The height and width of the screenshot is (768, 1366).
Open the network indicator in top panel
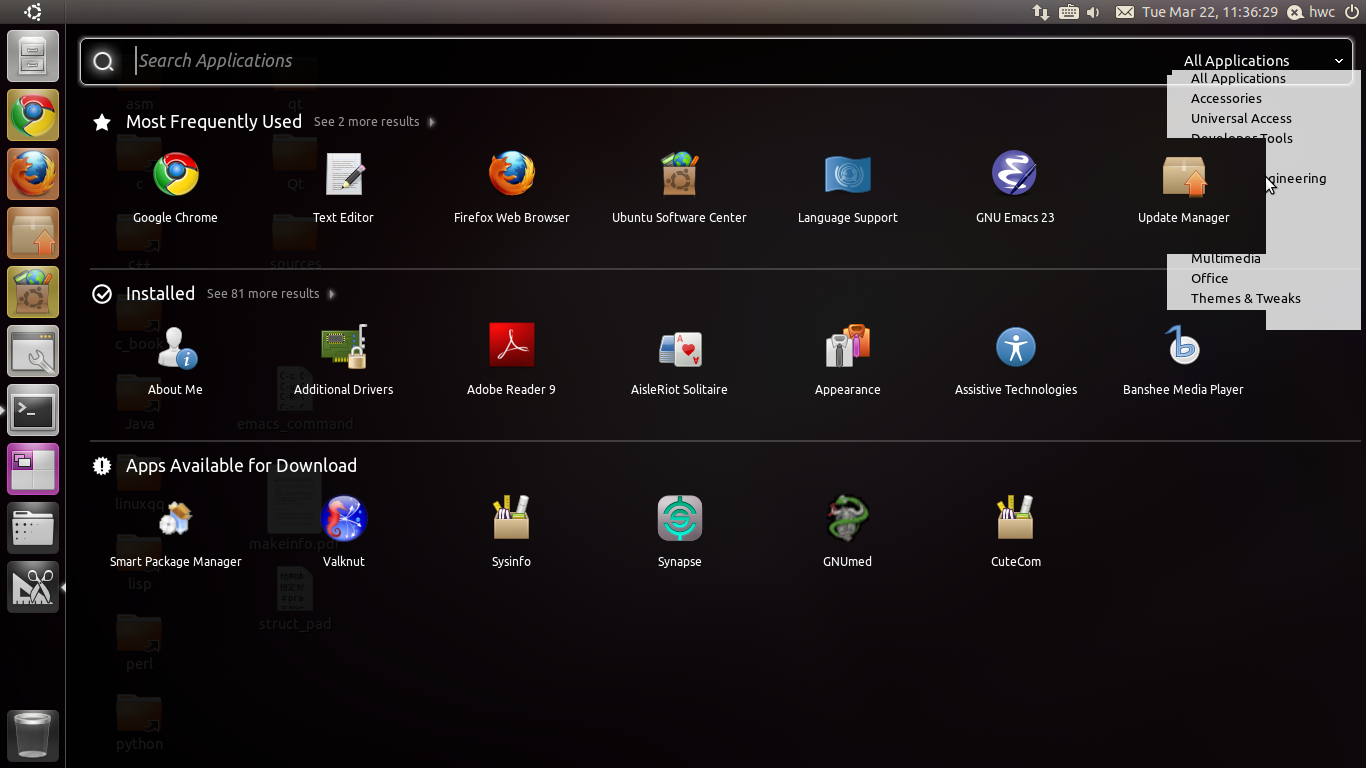pyautogui.click(x=1041, y=12)
